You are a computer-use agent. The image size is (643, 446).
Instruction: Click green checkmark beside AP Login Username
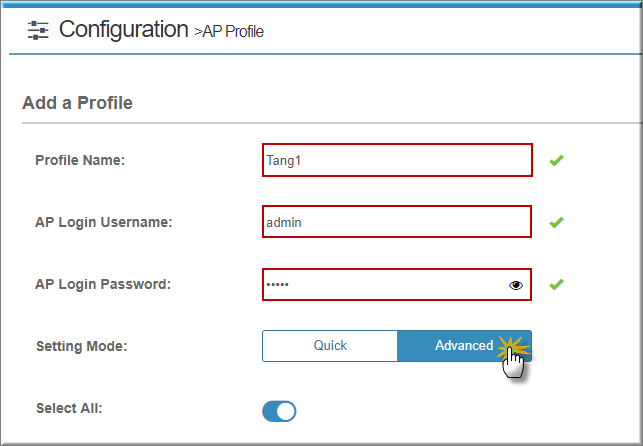(556, 222)
